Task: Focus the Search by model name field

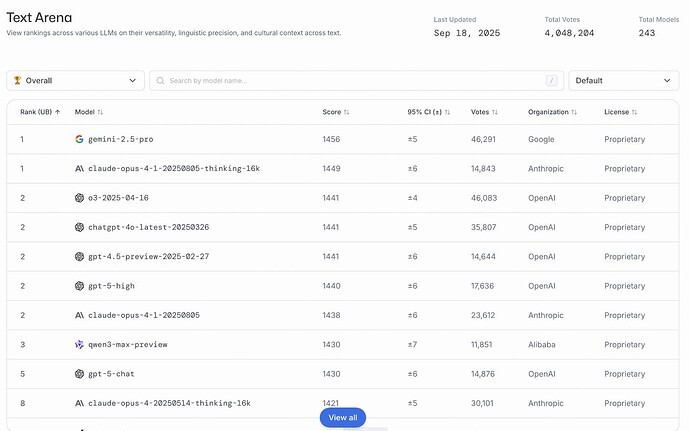Action: [x=356, y=81]
